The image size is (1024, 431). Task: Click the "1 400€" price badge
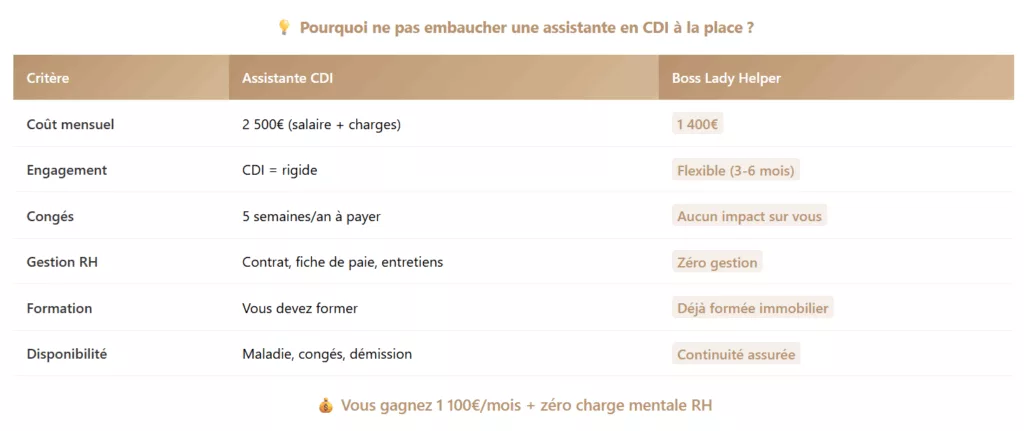(699, 125)
